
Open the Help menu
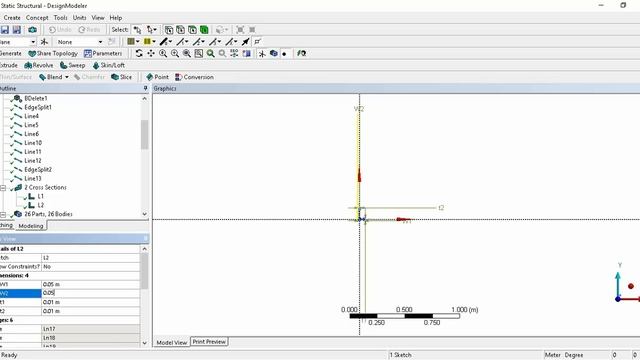[116, 18]
